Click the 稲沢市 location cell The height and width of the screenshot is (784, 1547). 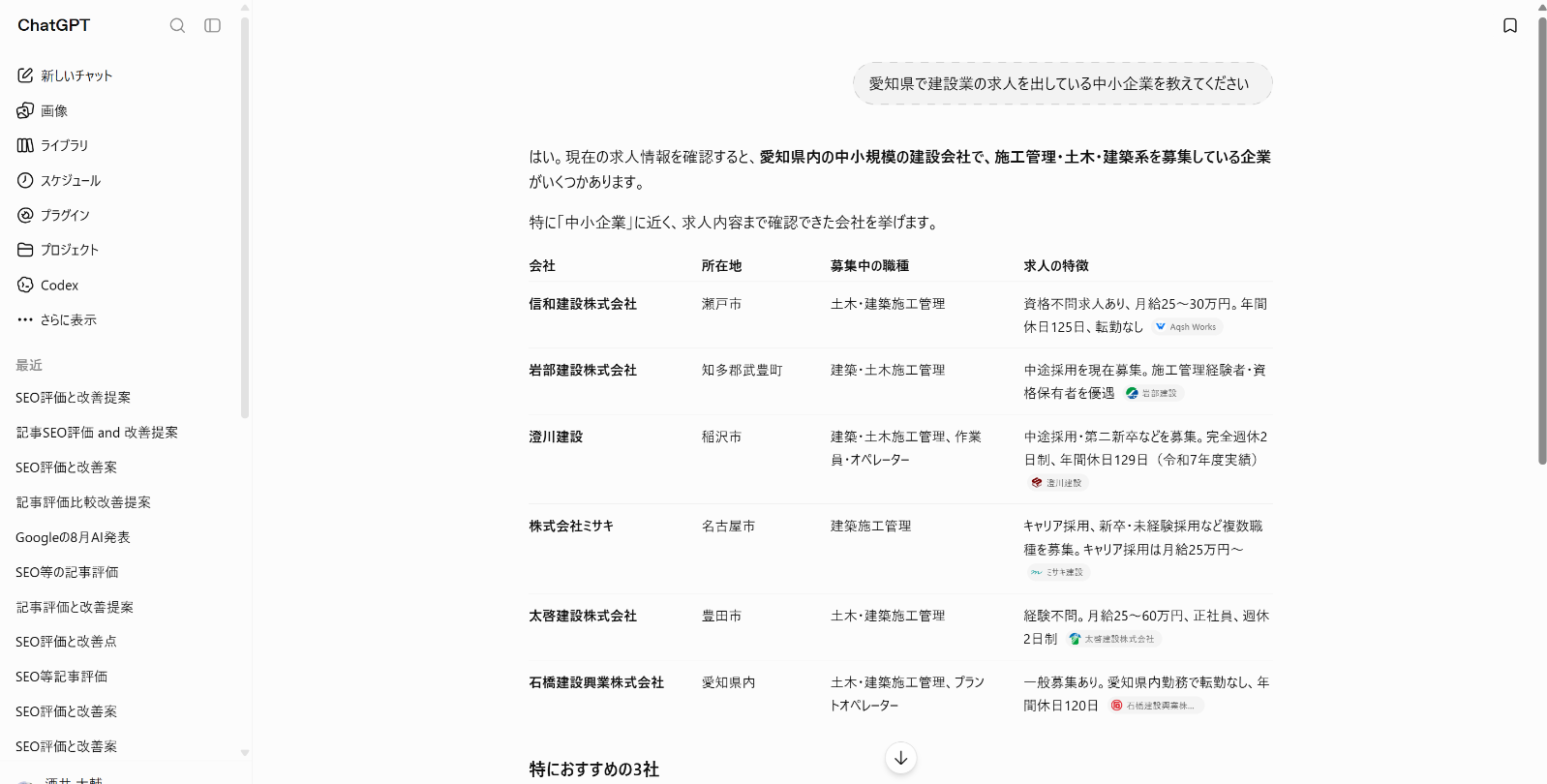tap(721, 437)
